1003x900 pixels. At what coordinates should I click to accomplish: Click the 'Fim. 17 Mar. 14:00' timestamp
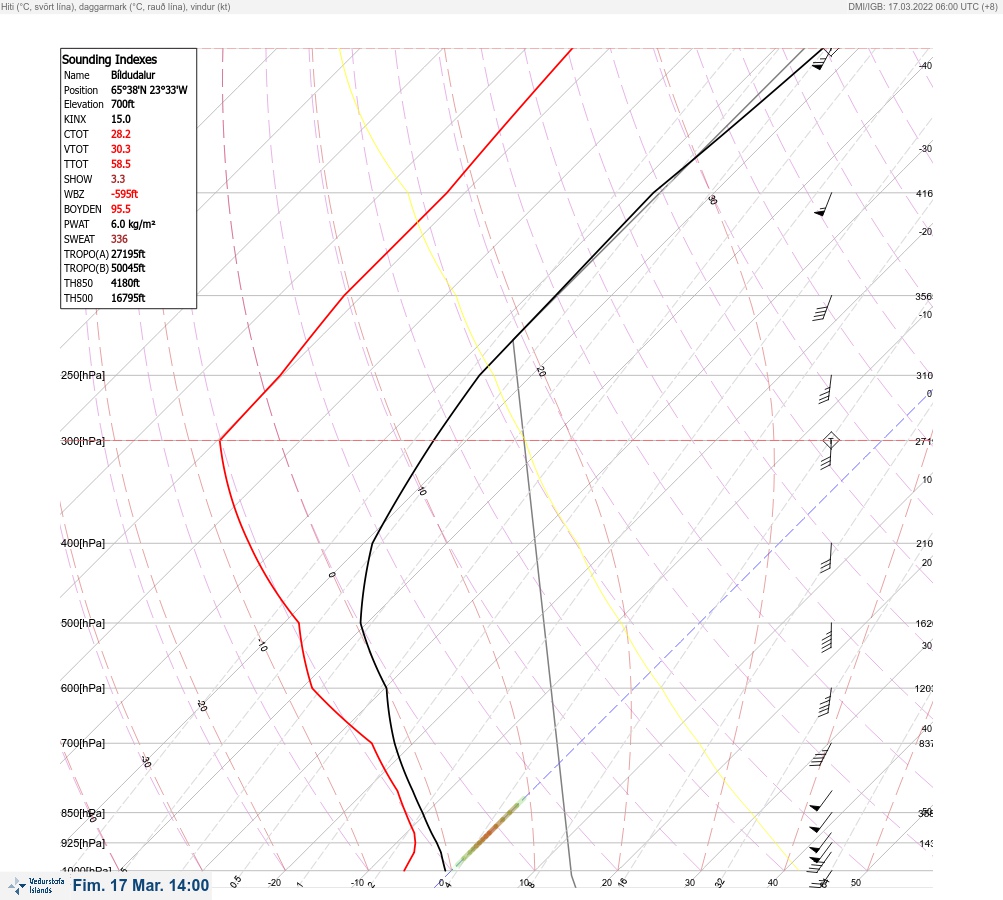(141, 885)
